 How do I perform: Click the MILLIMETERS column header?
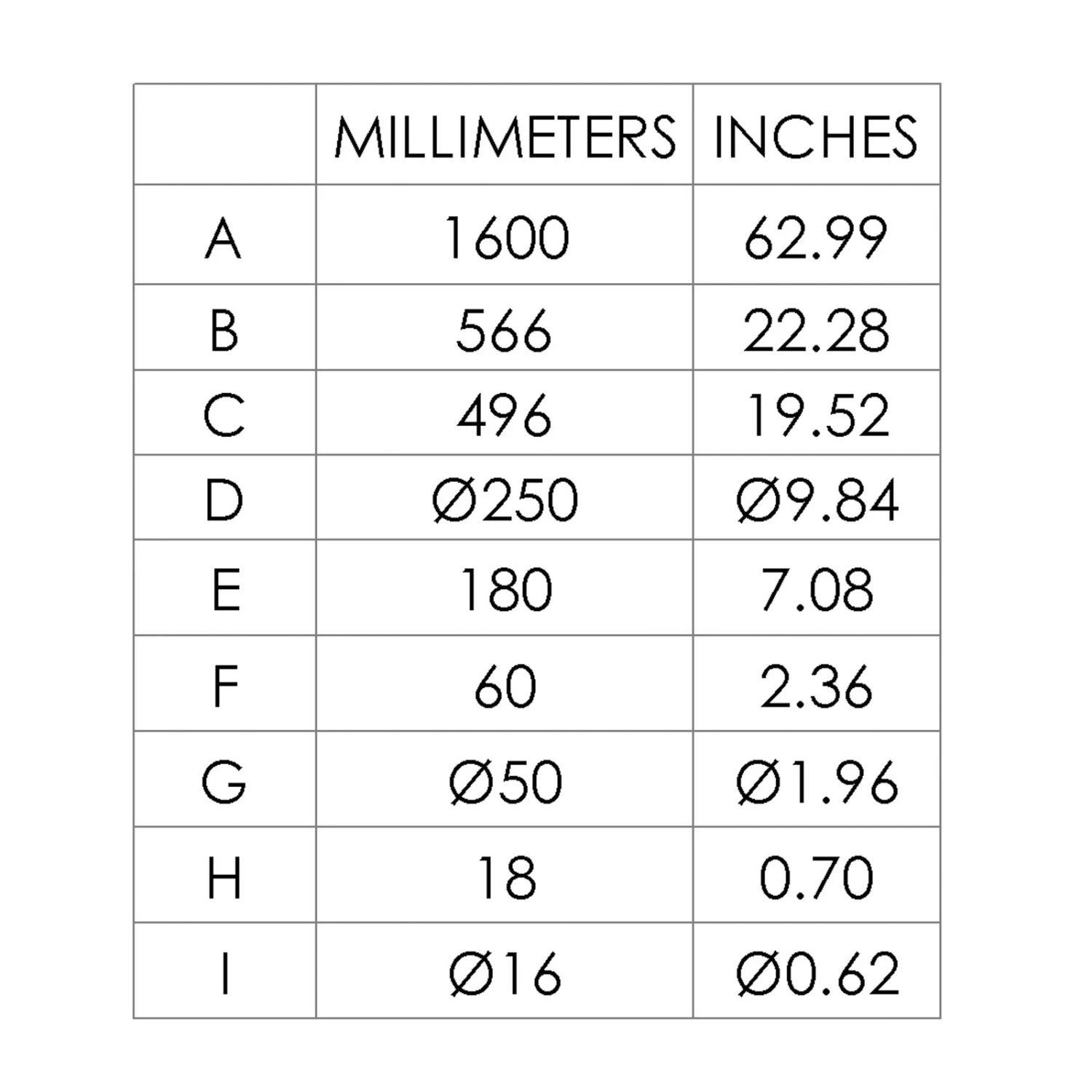505,137
